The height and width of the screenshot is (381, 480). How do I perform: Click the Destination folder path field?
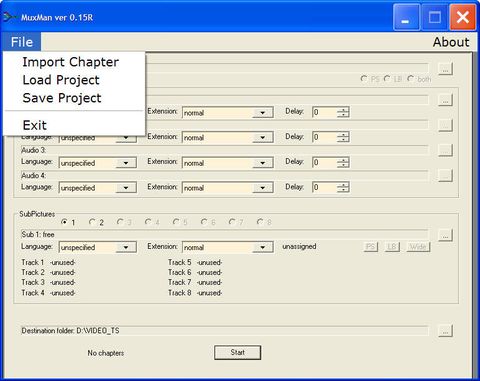pyautogui.click(x=224, y=331)
